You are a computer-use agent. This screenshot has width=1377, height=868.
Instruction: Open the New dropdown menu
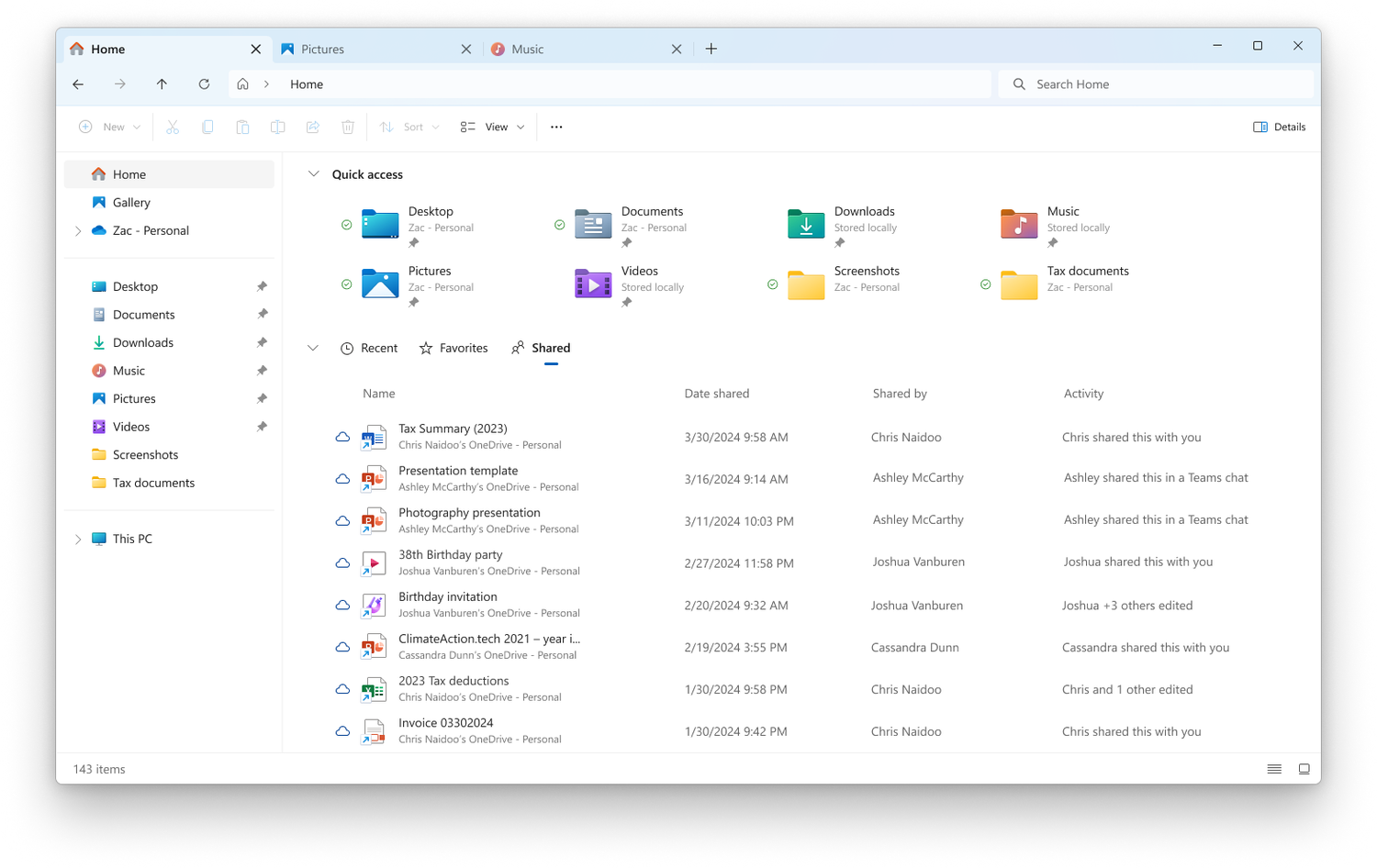pyautogui.click(x=110, y=127)
